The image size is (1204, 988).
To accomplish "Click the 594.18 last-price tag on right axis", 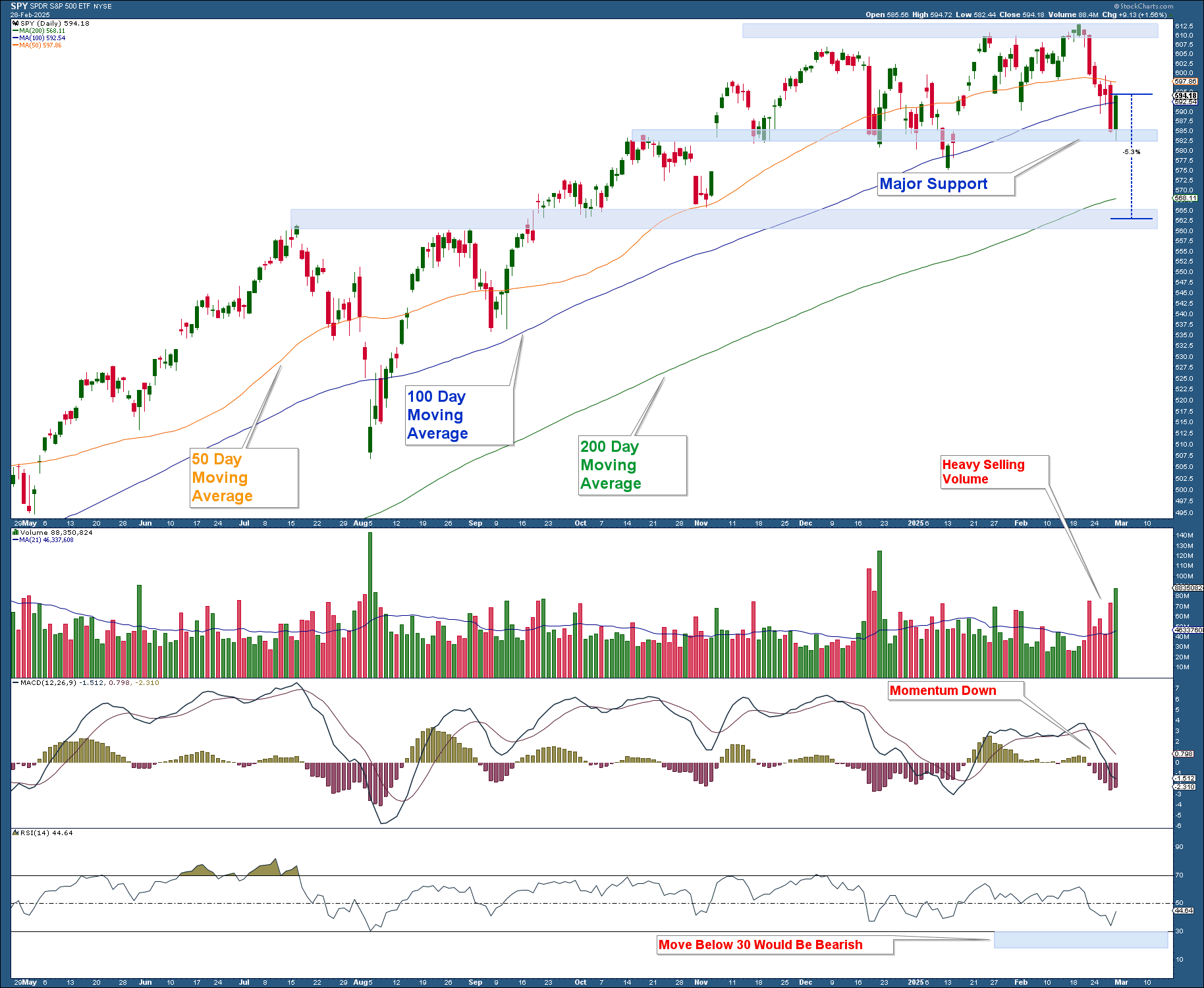I will coord(1186,96).
